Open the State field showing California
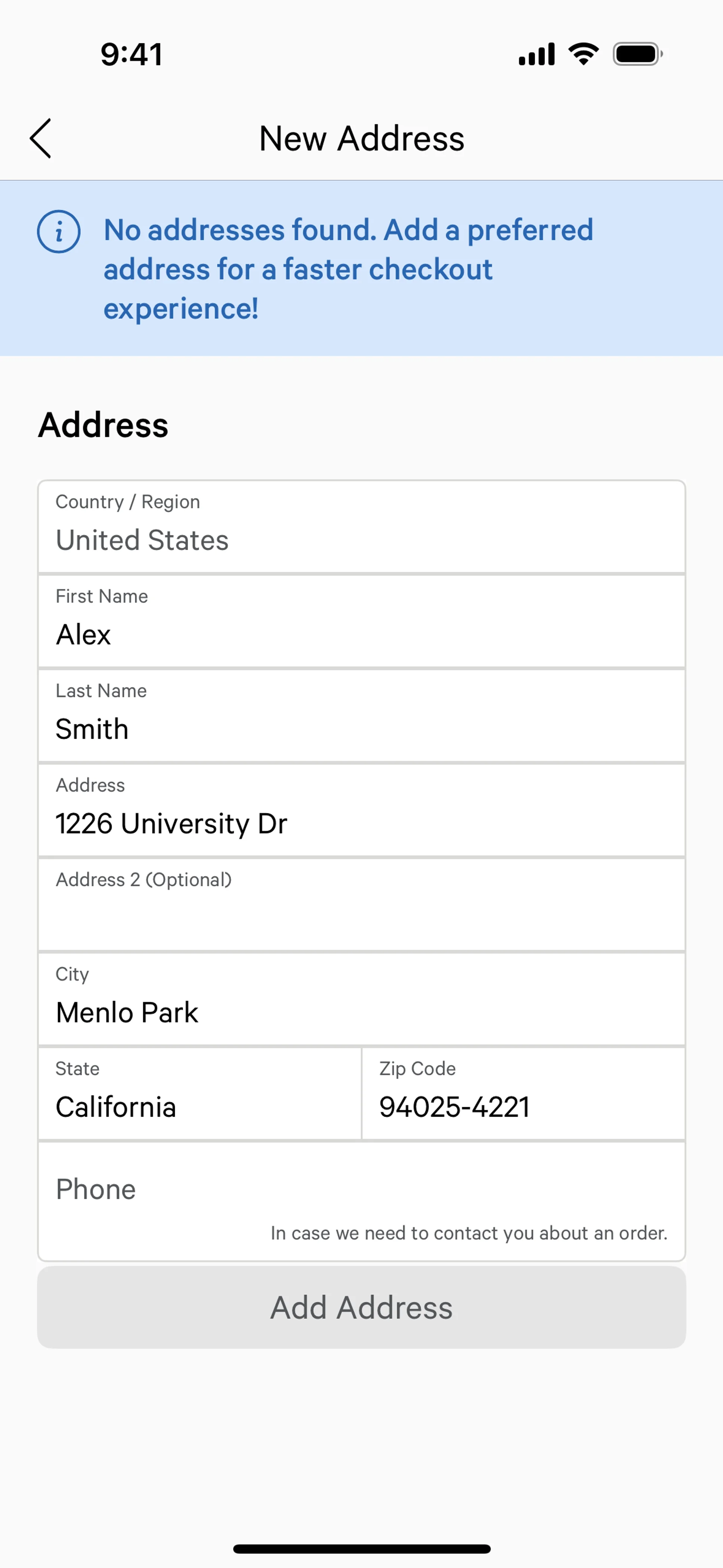The image size is (723, 1568). coord(200,1094)
